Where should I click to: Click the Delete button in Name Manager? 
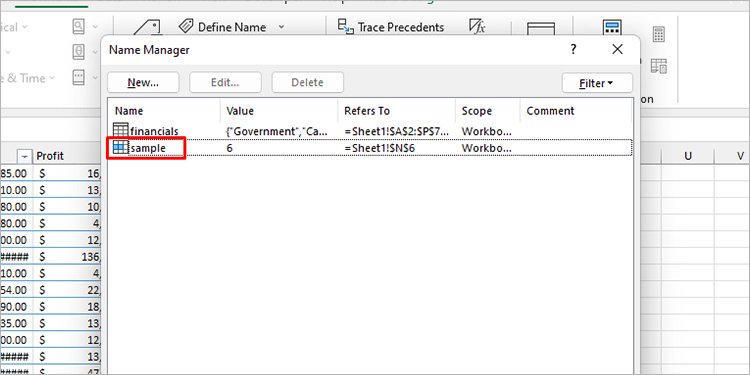tap(308, 82)
